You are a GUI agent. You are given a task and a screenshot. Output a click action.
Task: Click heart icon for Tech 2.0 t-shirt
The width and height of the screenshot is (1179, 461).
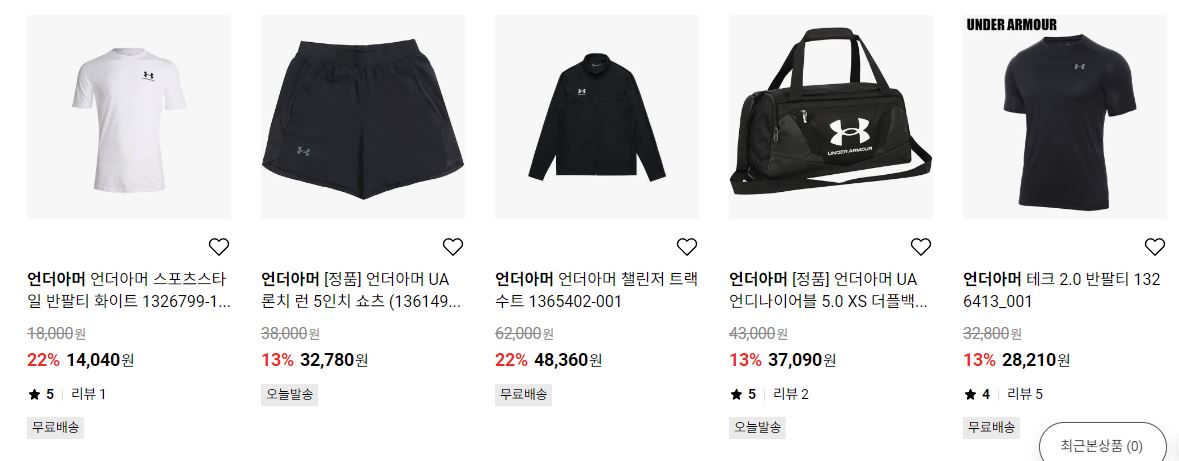[1154, 247]
